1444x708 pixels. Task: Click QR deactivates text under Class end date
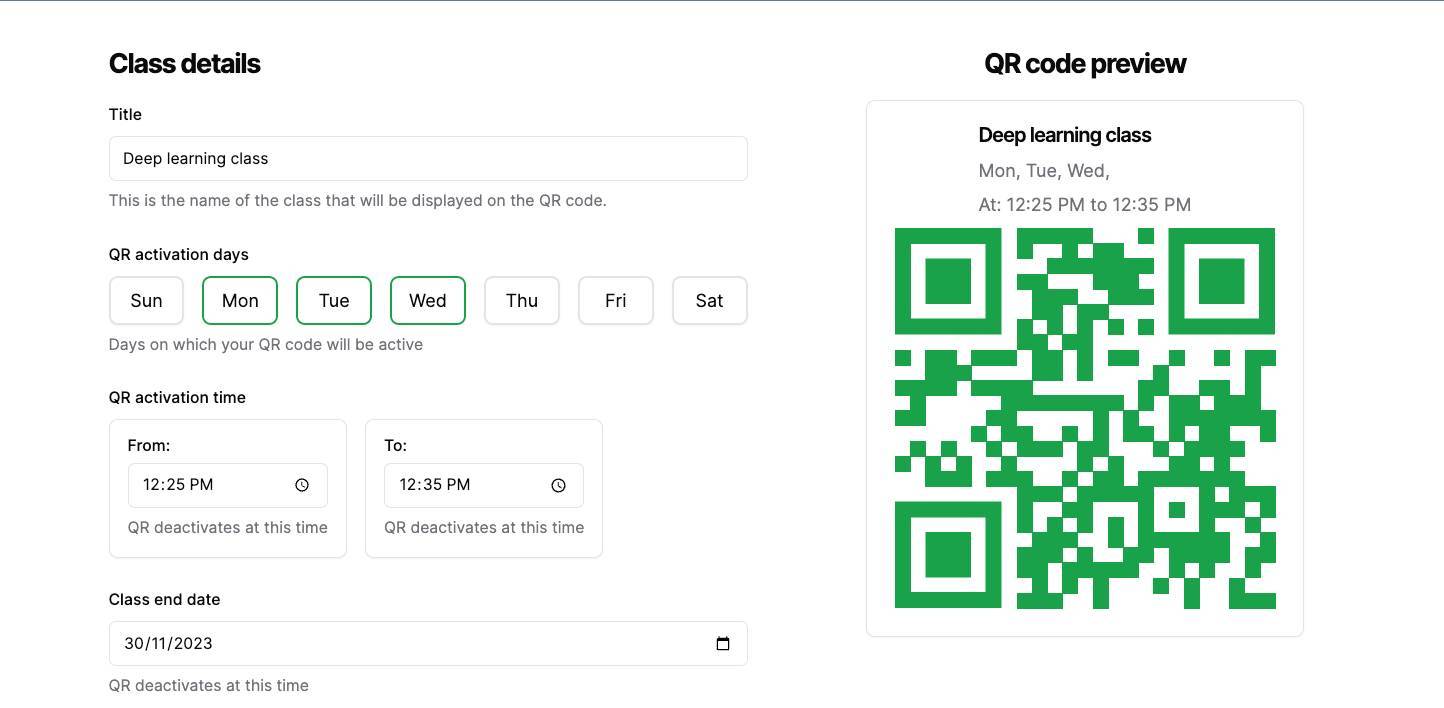click(209, 685)
